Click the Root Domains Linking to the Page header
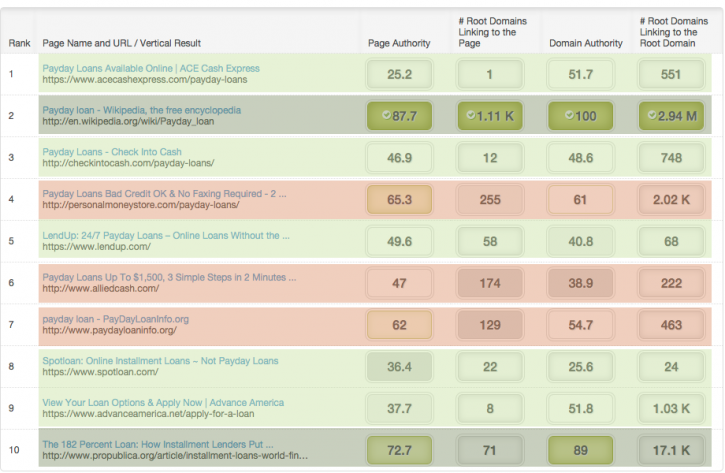Screen dimensions: 725x473 pos(492,32)
